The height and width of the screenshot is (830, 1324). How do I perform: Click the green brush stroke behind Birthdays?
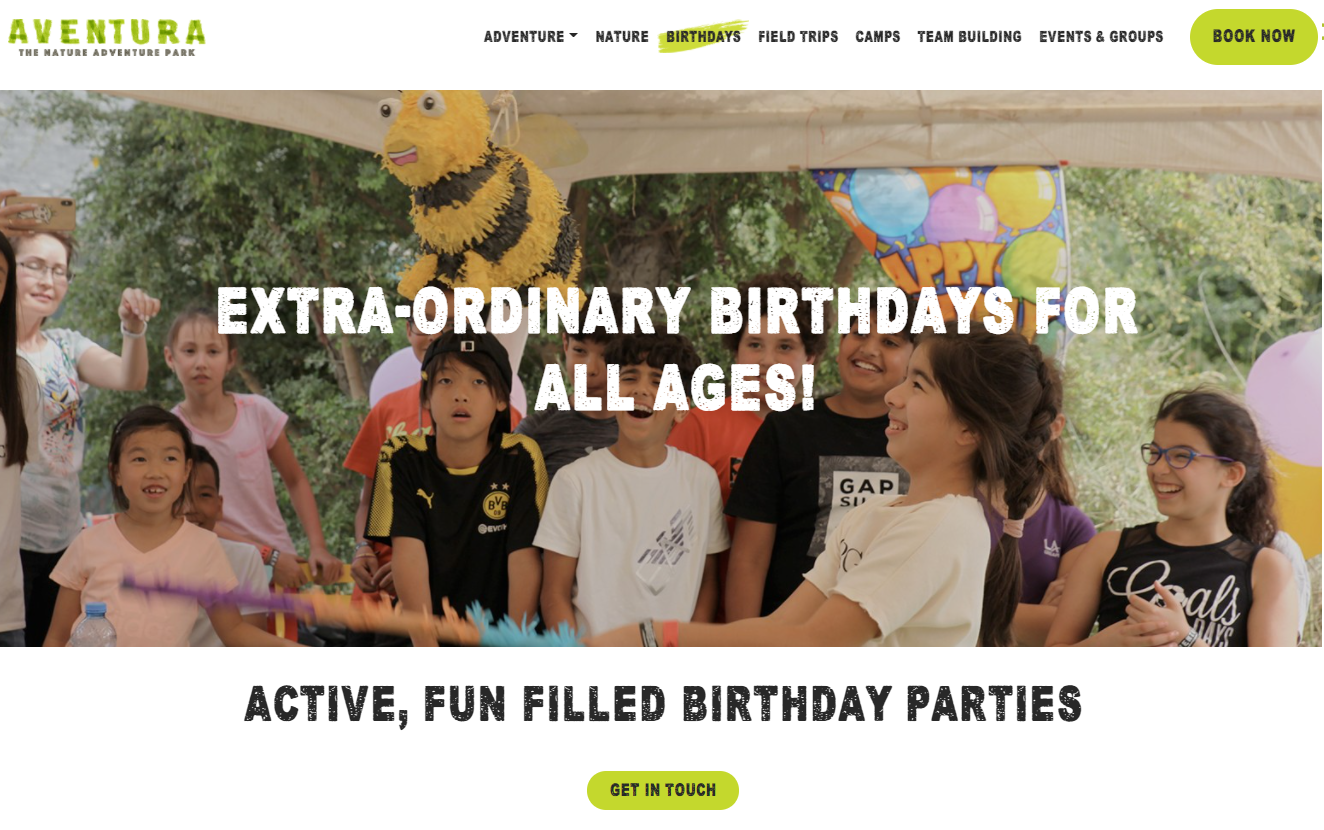pos(703,36)
